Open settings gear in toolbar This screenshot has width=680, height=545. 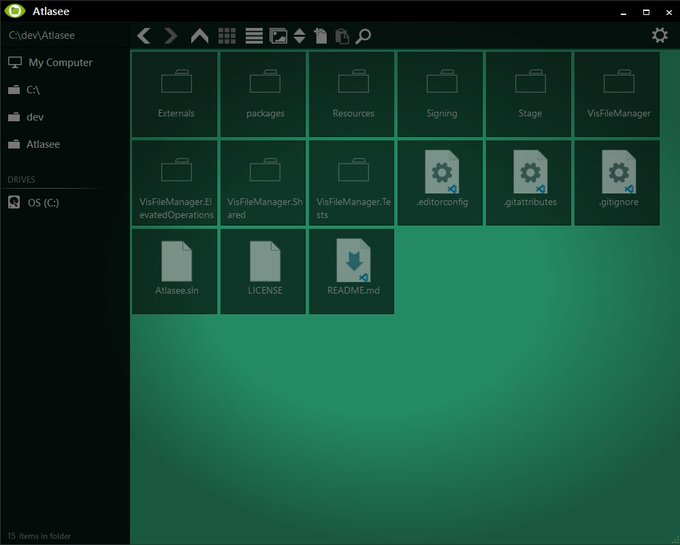pos(660,35)
